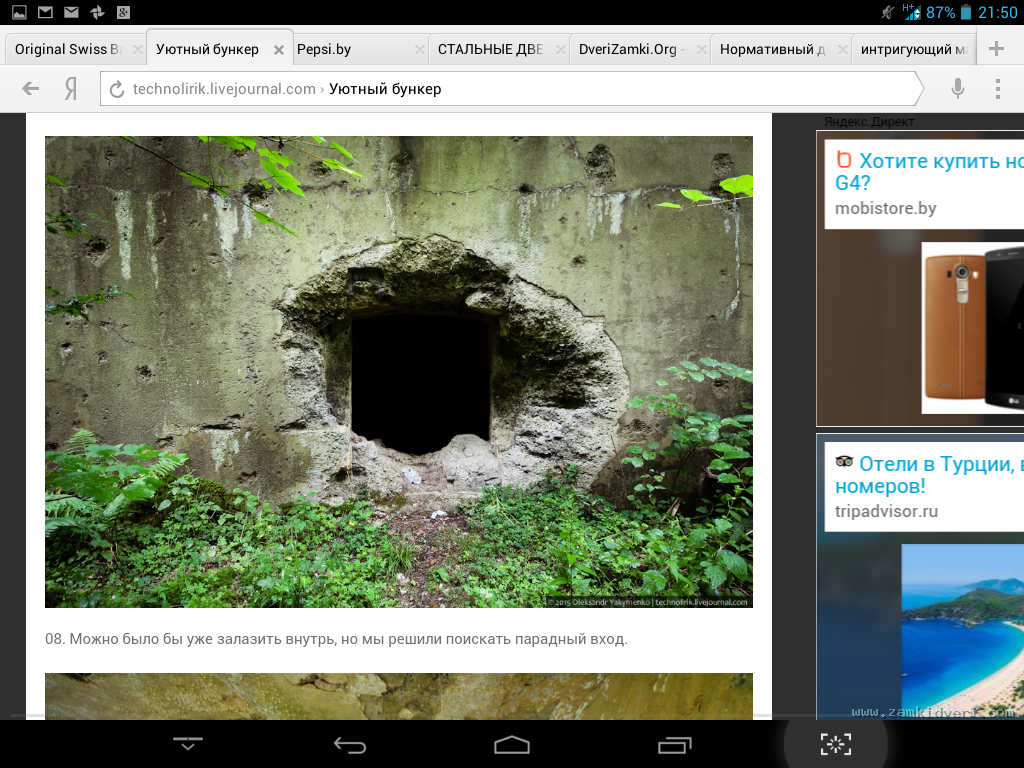Close the 'СТАЛЬНЫЕ ДВЕ' tab
The width and height of the screenshot is (1024, 768).
pyautogui.click(x=560, y=50)
